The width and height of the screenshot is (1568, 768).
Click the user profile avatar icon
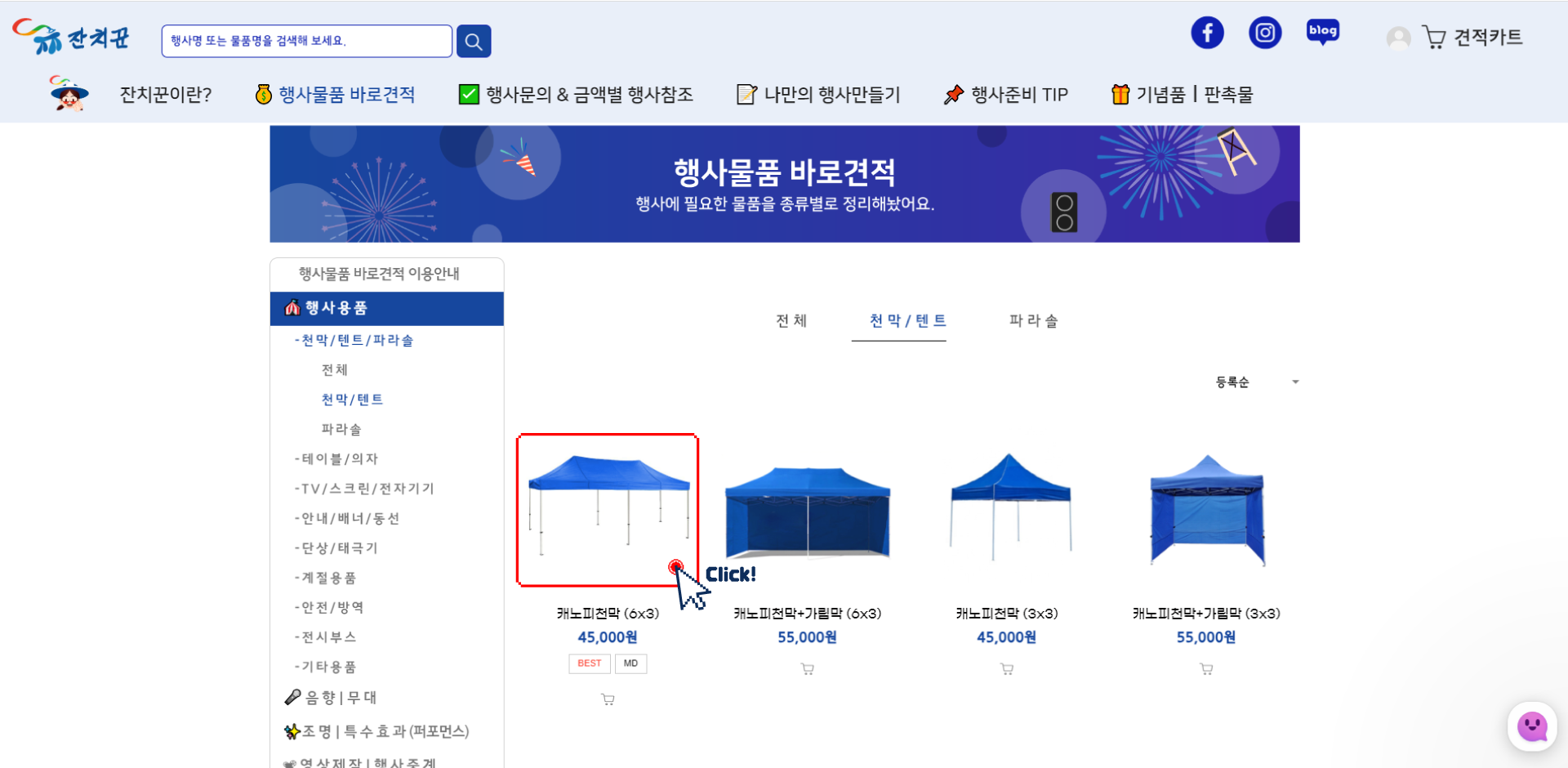tap(1398, 38)
